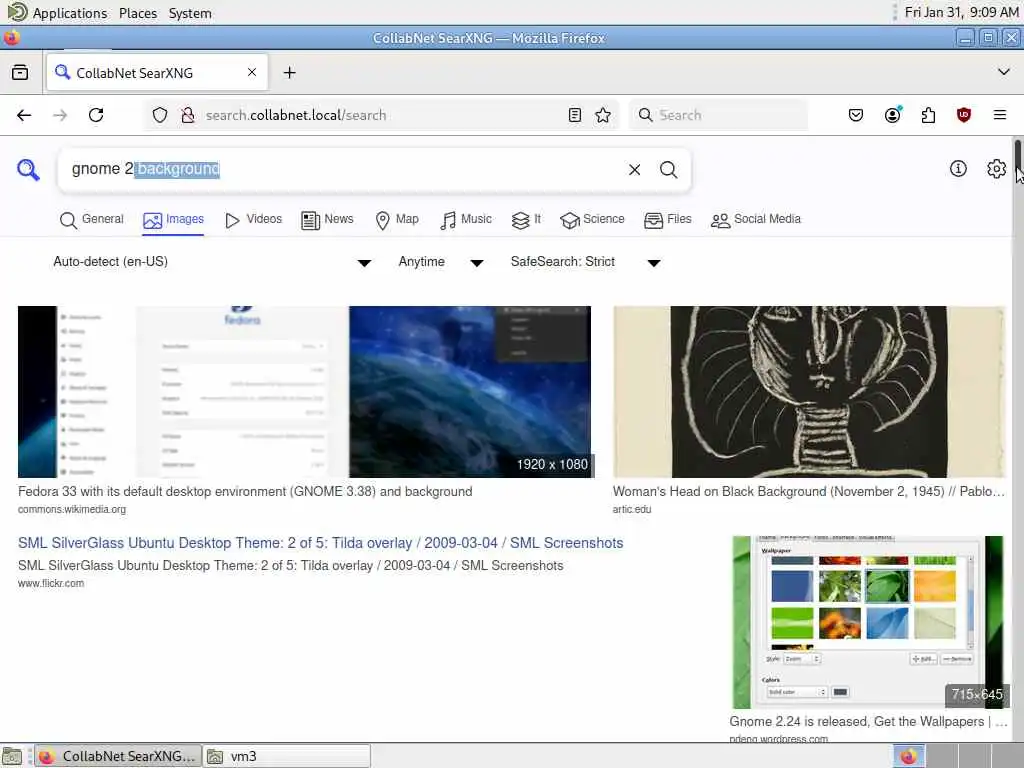
Task: Open a new tab with plus
Action: point(289,72)
